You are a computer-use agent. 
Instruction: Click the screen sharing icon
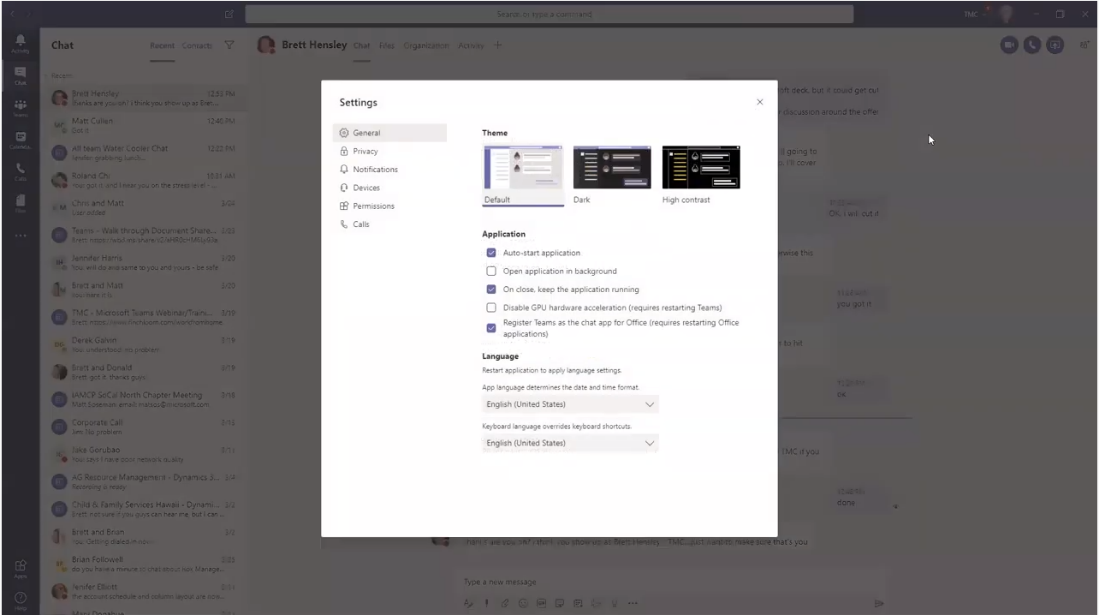(x=1055, y=45)
